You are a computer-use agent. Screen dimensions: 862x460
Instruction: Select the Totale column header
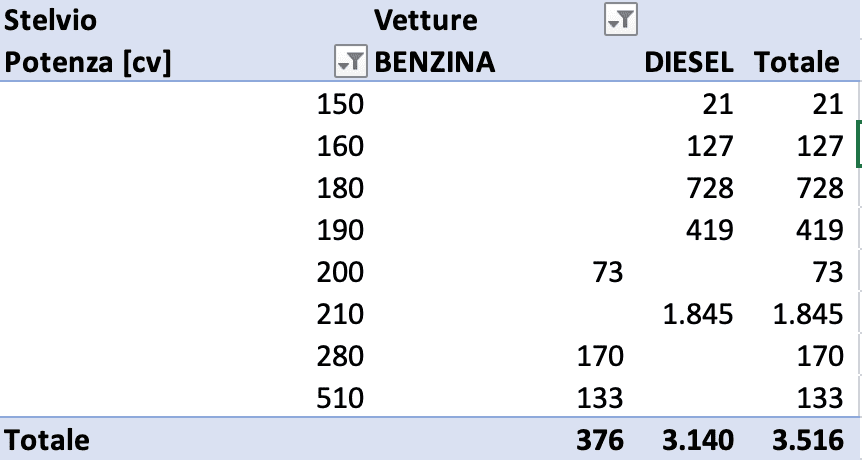(797, 62)
